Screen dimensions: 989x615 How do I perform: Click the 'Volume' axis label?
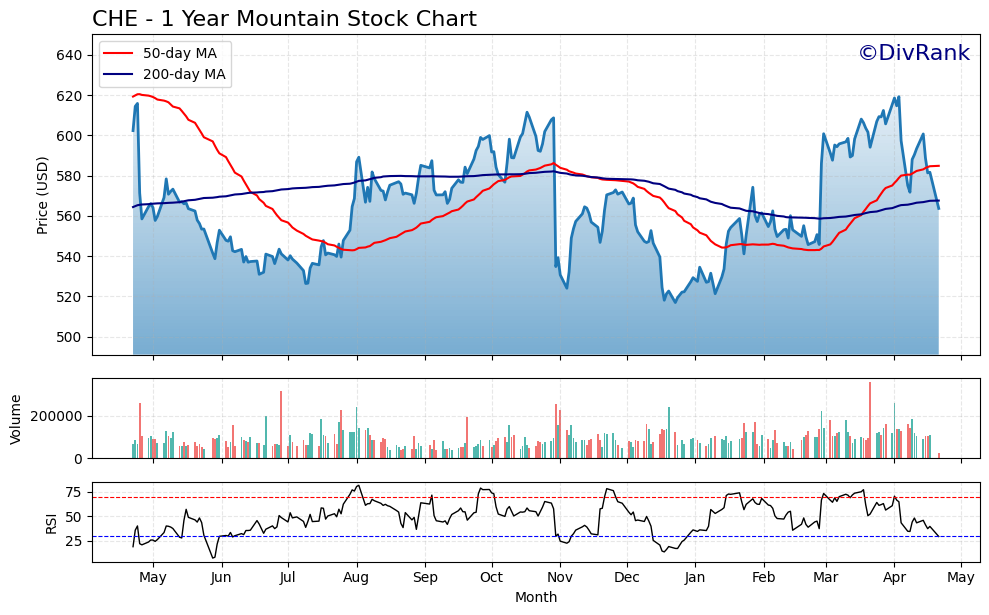coord(16,419)
